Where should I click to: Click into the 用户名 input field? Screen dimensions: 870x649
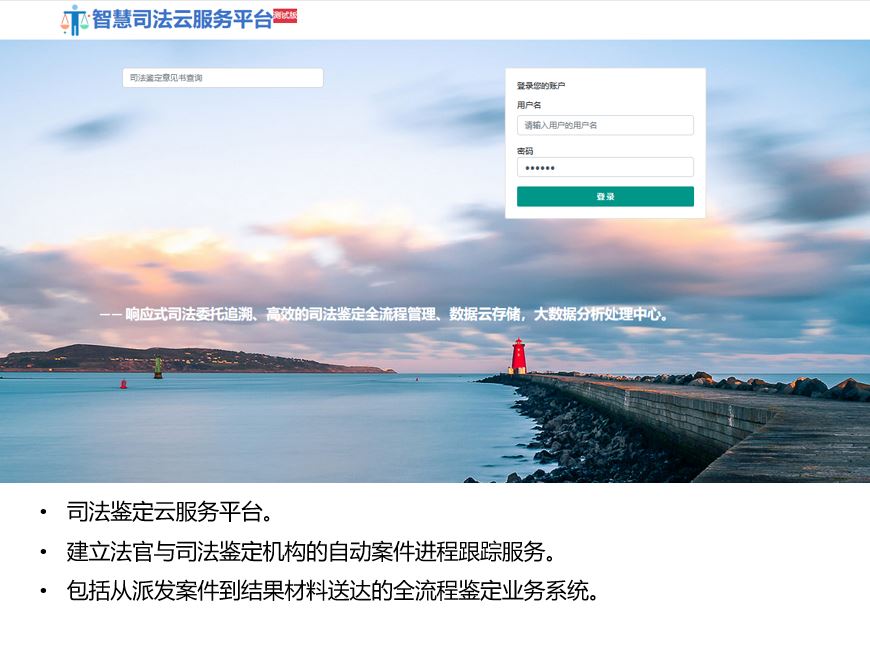(605, 125)
